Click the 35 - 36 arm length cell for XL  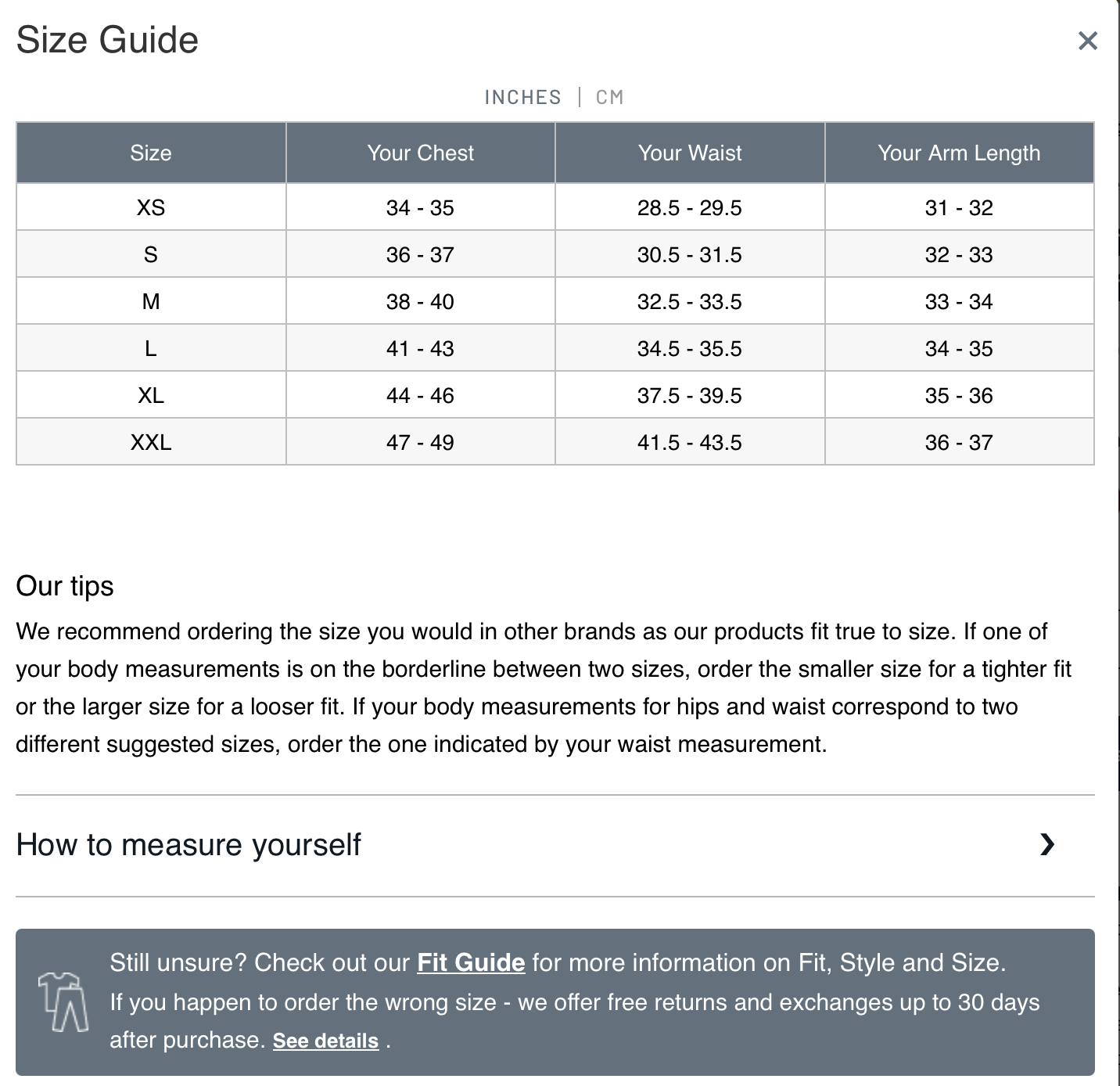(x=959, y=395)
